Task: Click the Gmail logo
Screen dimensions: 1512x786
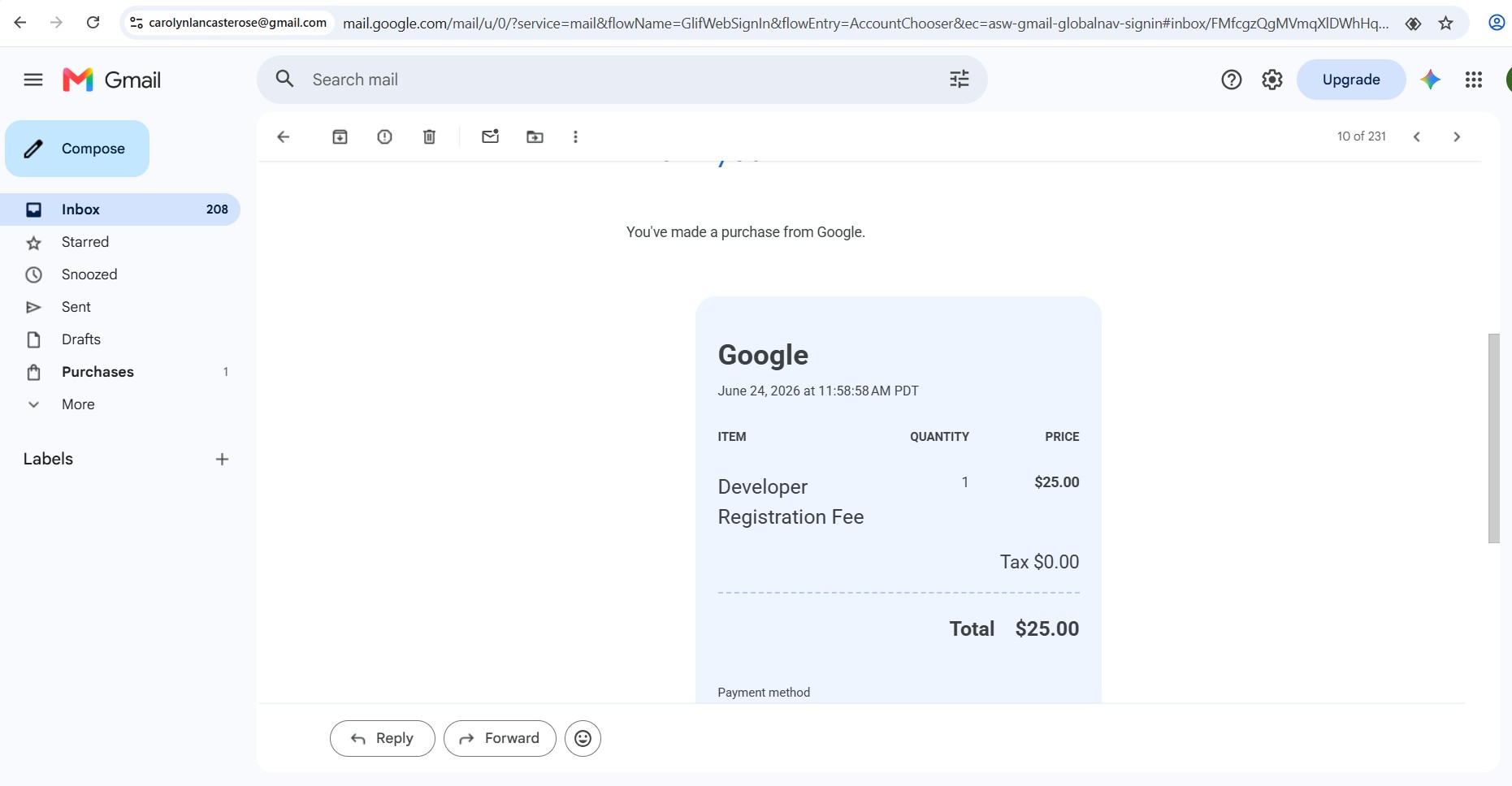Action: (112, 80)
